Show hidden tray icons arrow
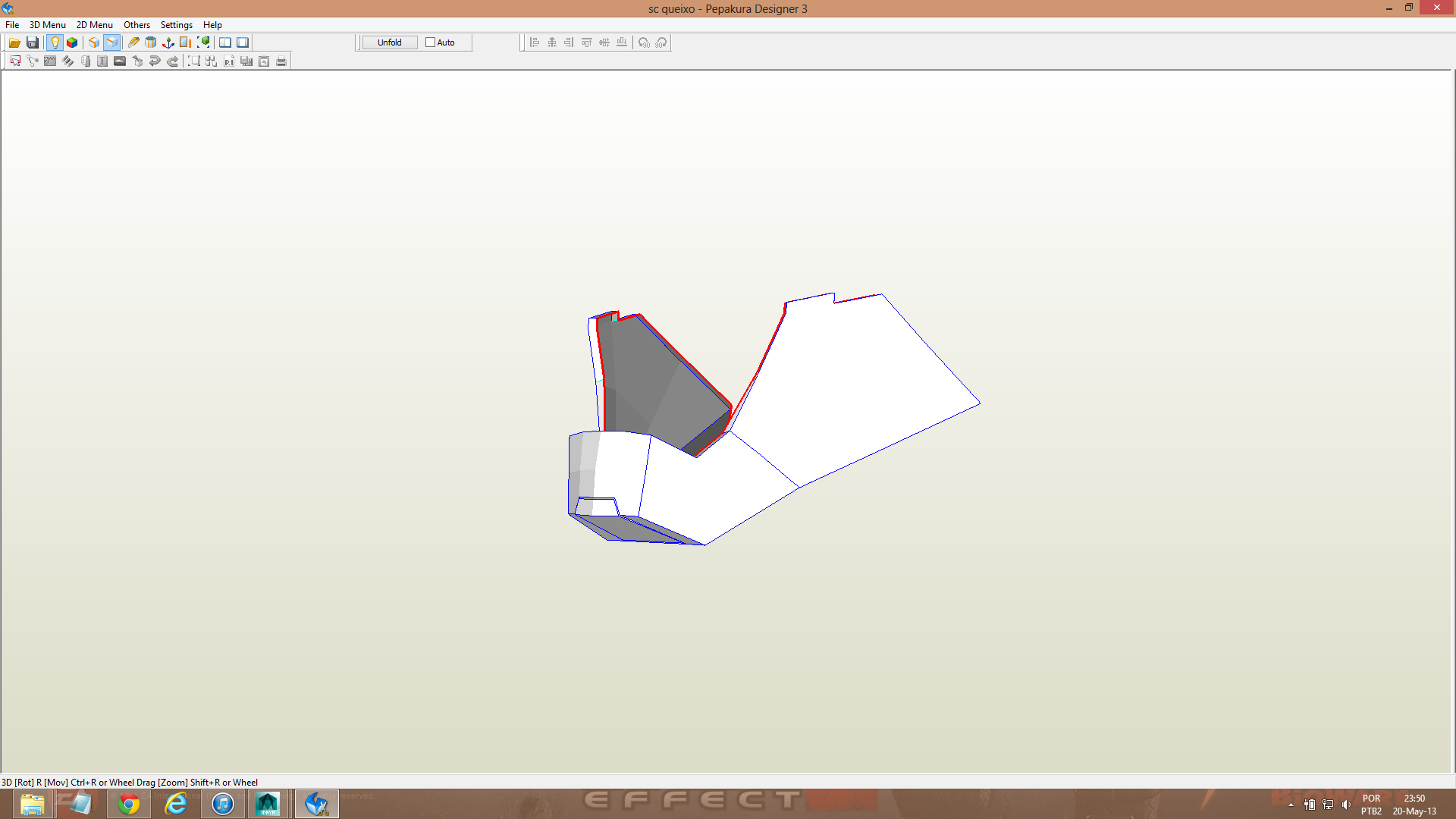This screenshot has height=819, width=1456. tap(1291, 805)
